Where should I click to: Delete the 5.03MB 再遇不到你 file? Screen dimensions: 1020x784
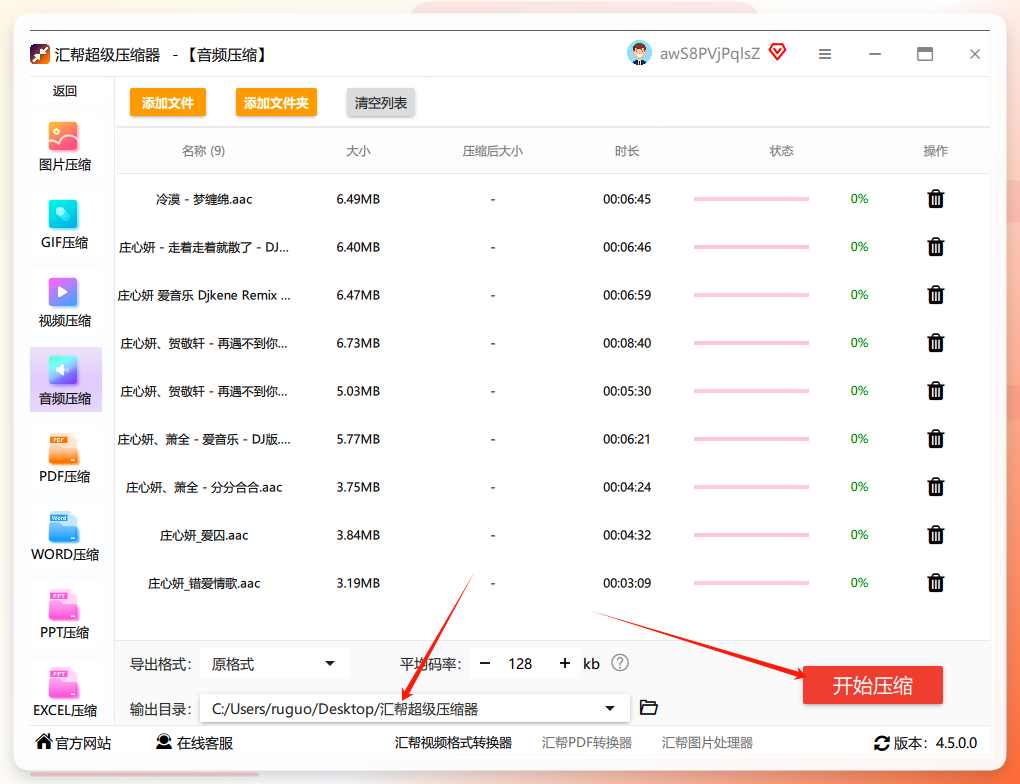(x=935, y=391)
